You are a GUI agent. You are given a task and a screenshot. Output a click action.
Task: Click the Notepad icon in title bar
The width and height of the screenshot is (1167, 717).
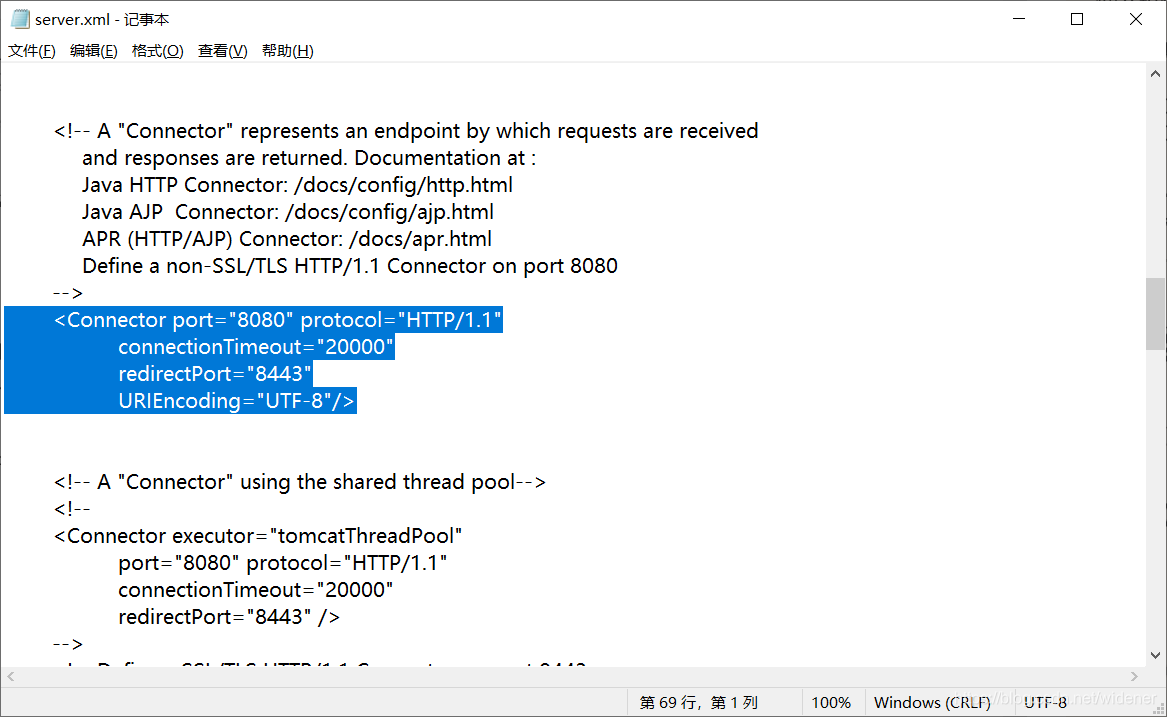[x=20, y=19]
